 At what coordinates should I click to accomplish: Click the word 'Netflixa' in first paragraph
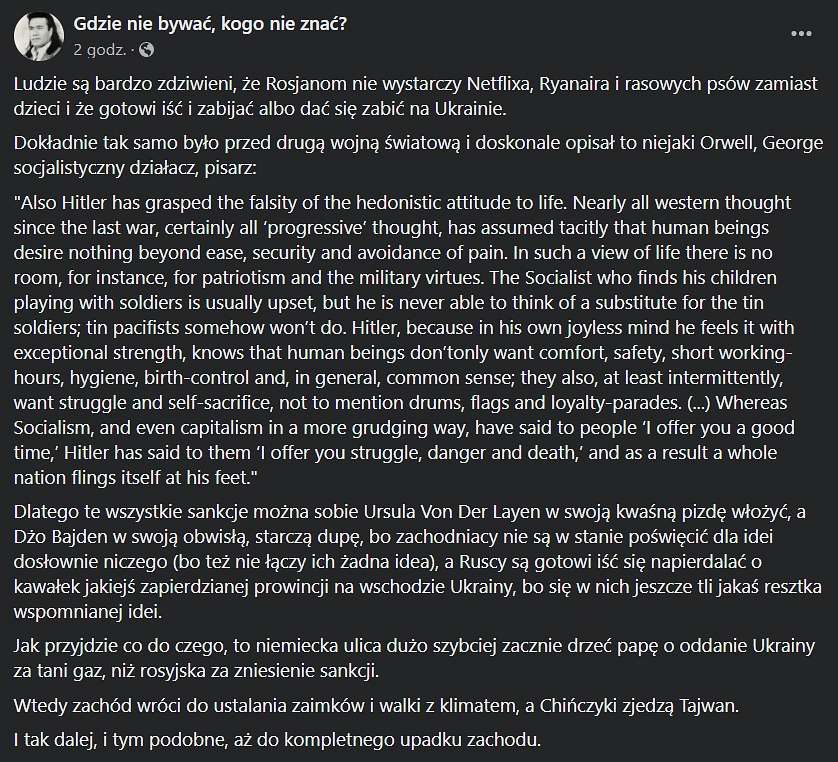501,84
